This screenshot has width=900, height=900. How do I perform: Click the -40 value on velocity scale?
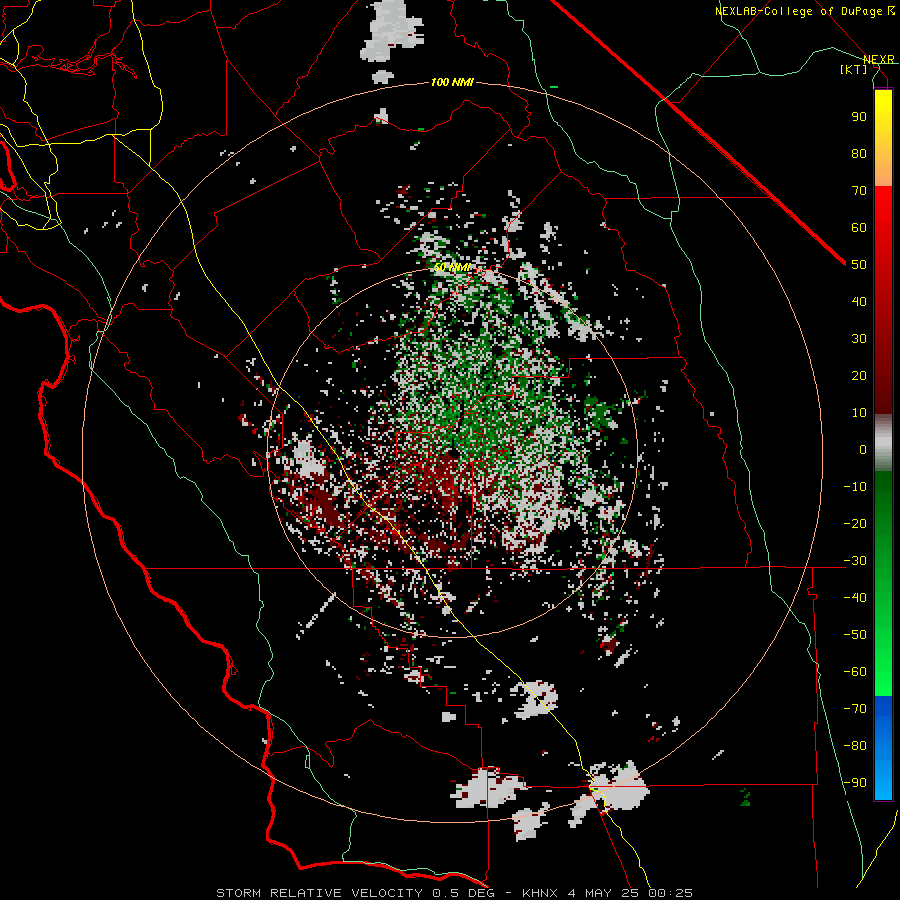(855, 598)
